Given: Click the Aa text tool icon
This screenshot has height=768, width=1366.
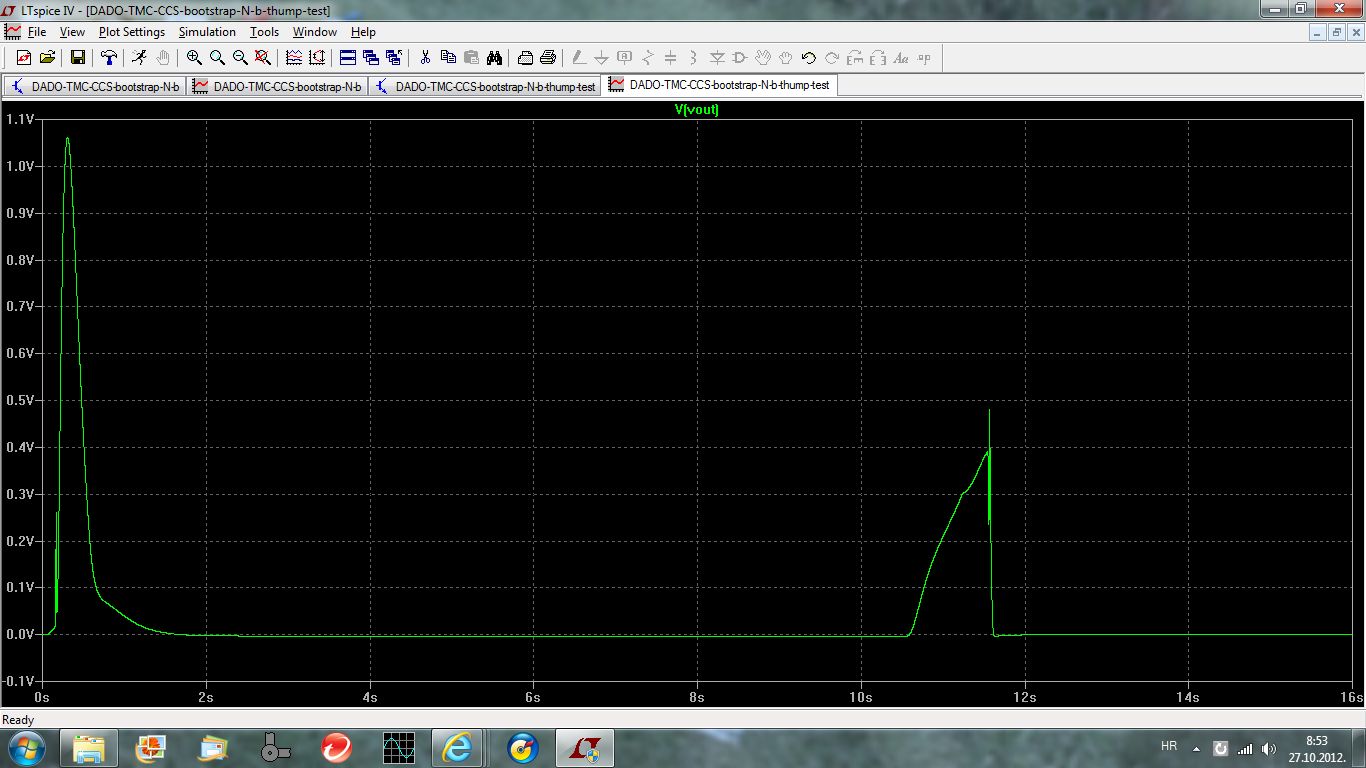Looking at the screenshot, I should point(901,58).
